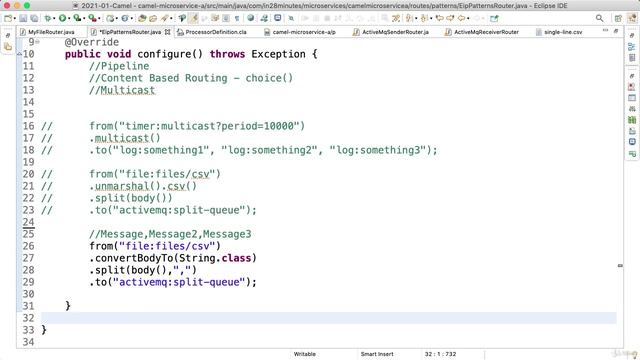
Task: Switch to MyFileRouter.java tab
Action: pyautogui.click(x=51, y=32)
